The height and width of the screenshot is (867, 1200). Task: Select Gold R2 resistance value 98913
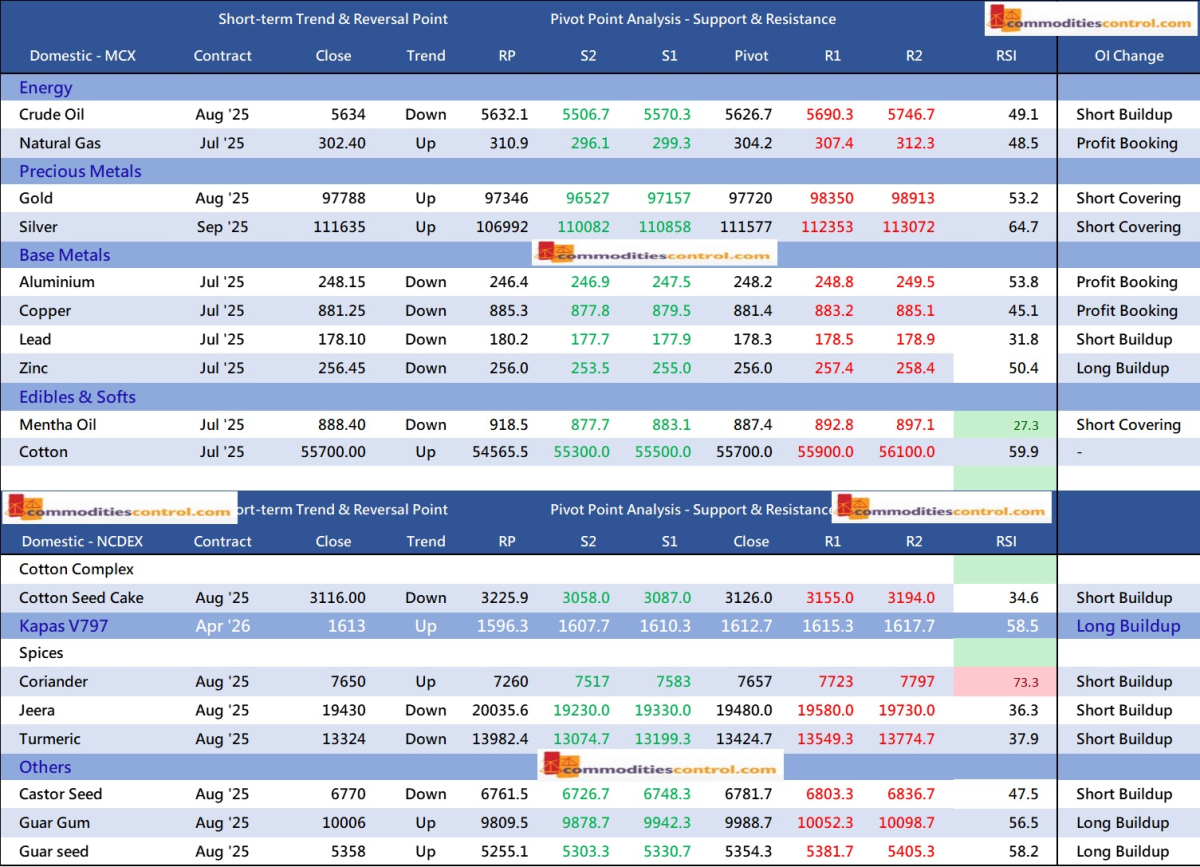(912, 198)
